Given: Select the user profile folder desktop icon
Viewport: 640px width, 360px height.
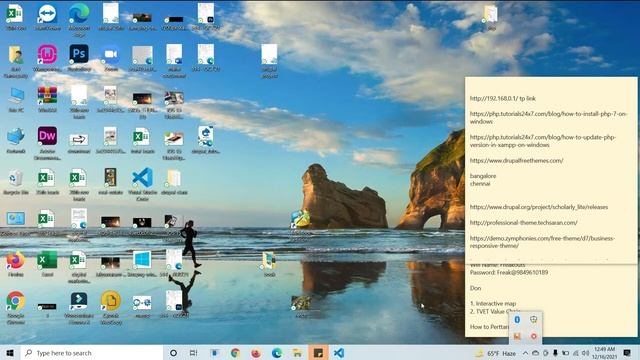Looking at the screenshot, I should (x=16, y=61).
